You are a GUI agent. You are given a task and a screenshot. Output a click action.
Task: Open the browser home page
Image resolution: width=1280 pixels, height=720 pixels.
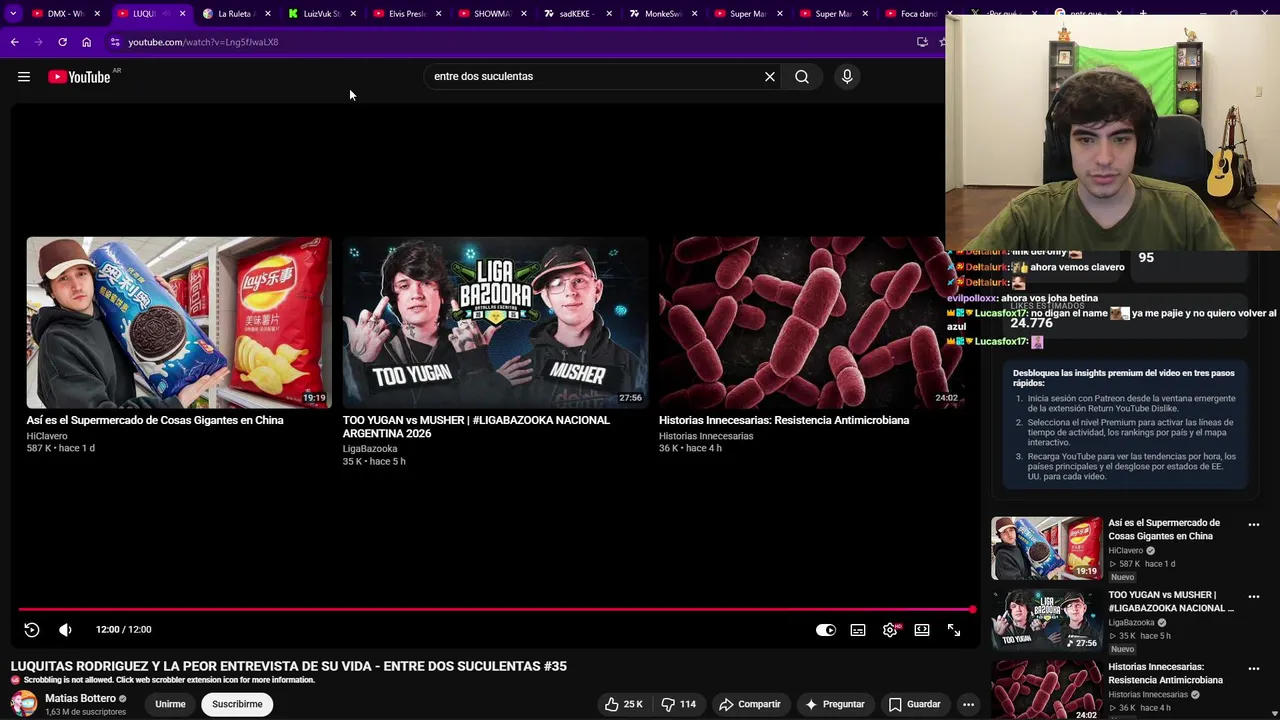86,42
